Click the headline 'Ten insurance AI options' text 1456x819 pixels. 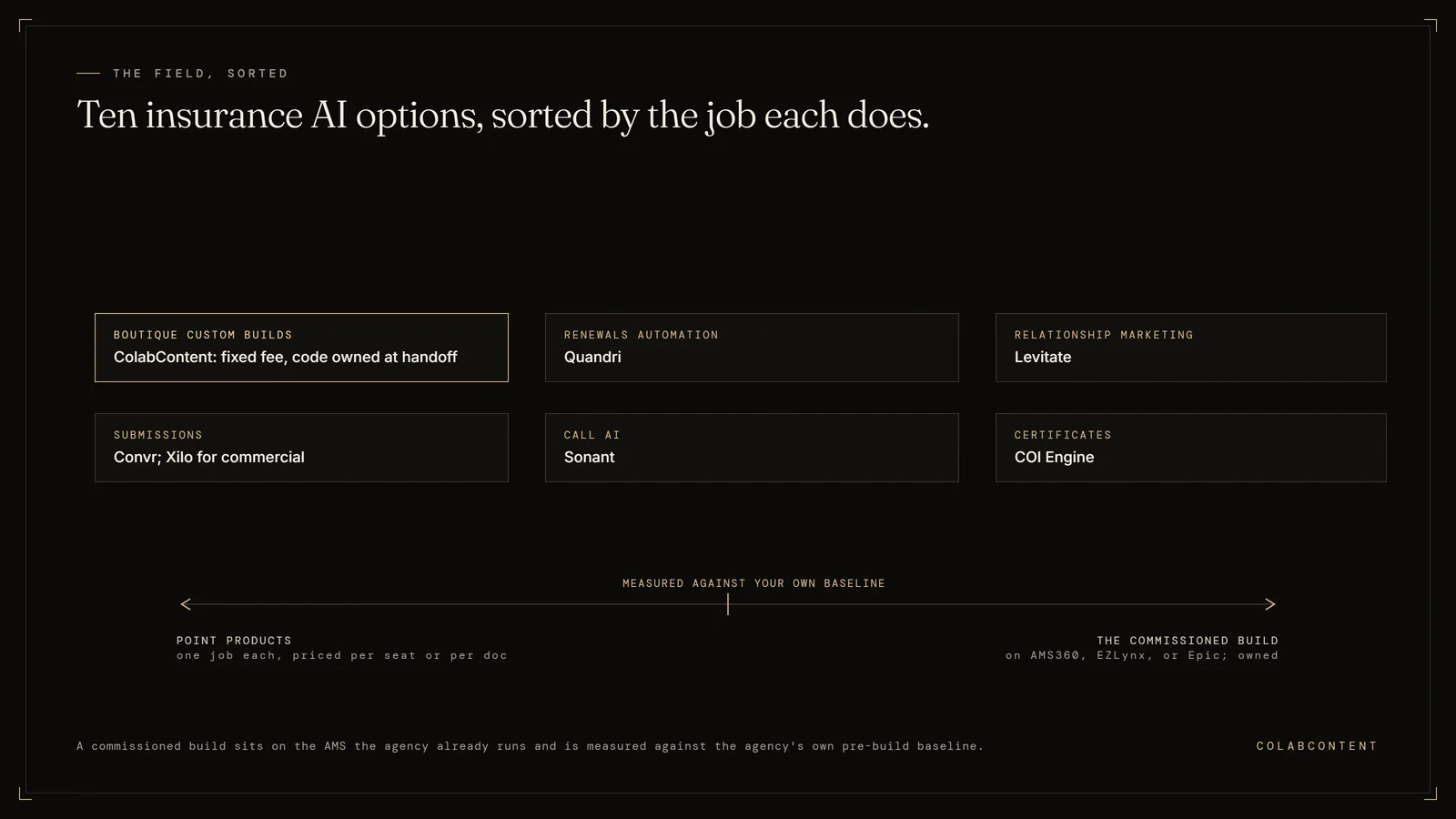tap(502, 116)
